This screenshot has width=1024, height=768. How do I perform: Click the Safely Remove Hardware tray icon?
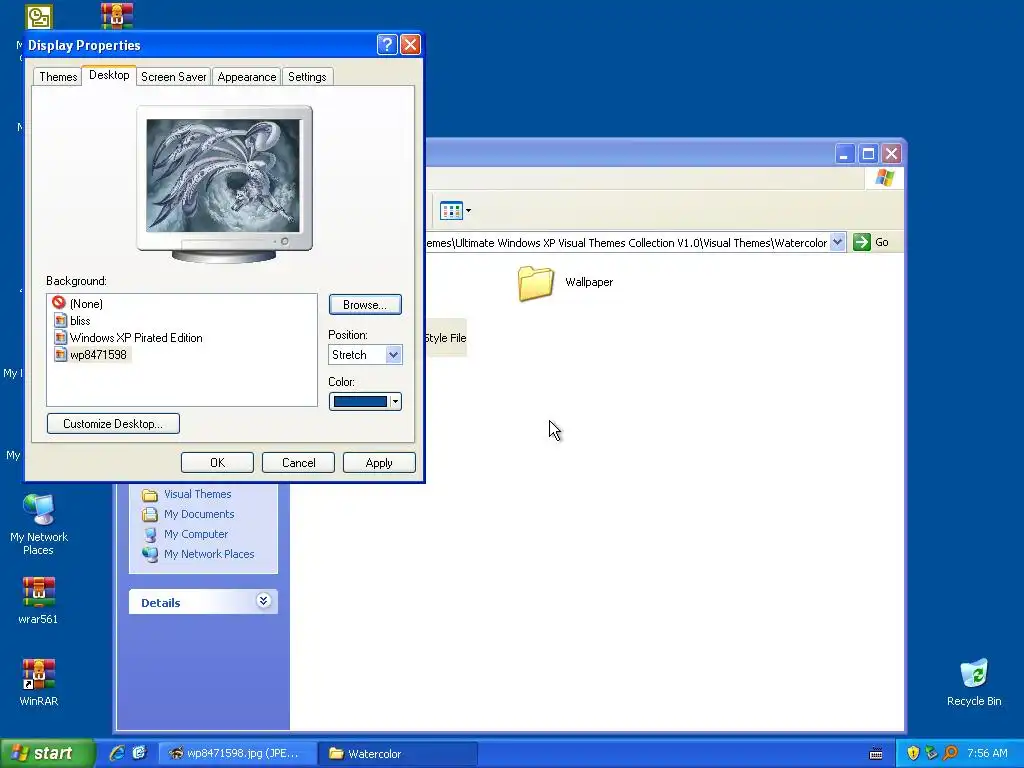pyautogui.click(x=931, y=753)
